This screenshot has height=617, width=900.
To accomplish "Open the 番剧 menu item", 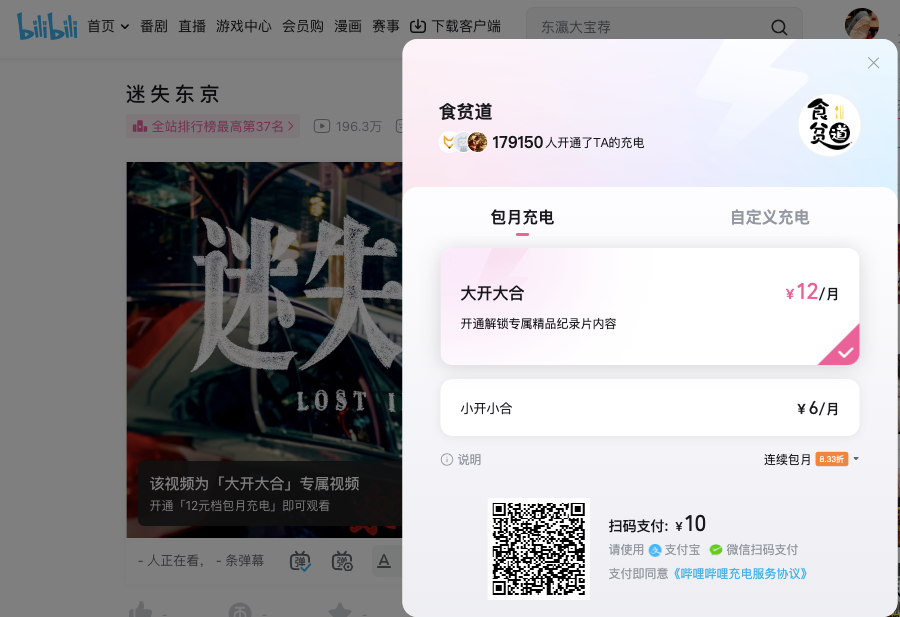I will tap(153, 26).
